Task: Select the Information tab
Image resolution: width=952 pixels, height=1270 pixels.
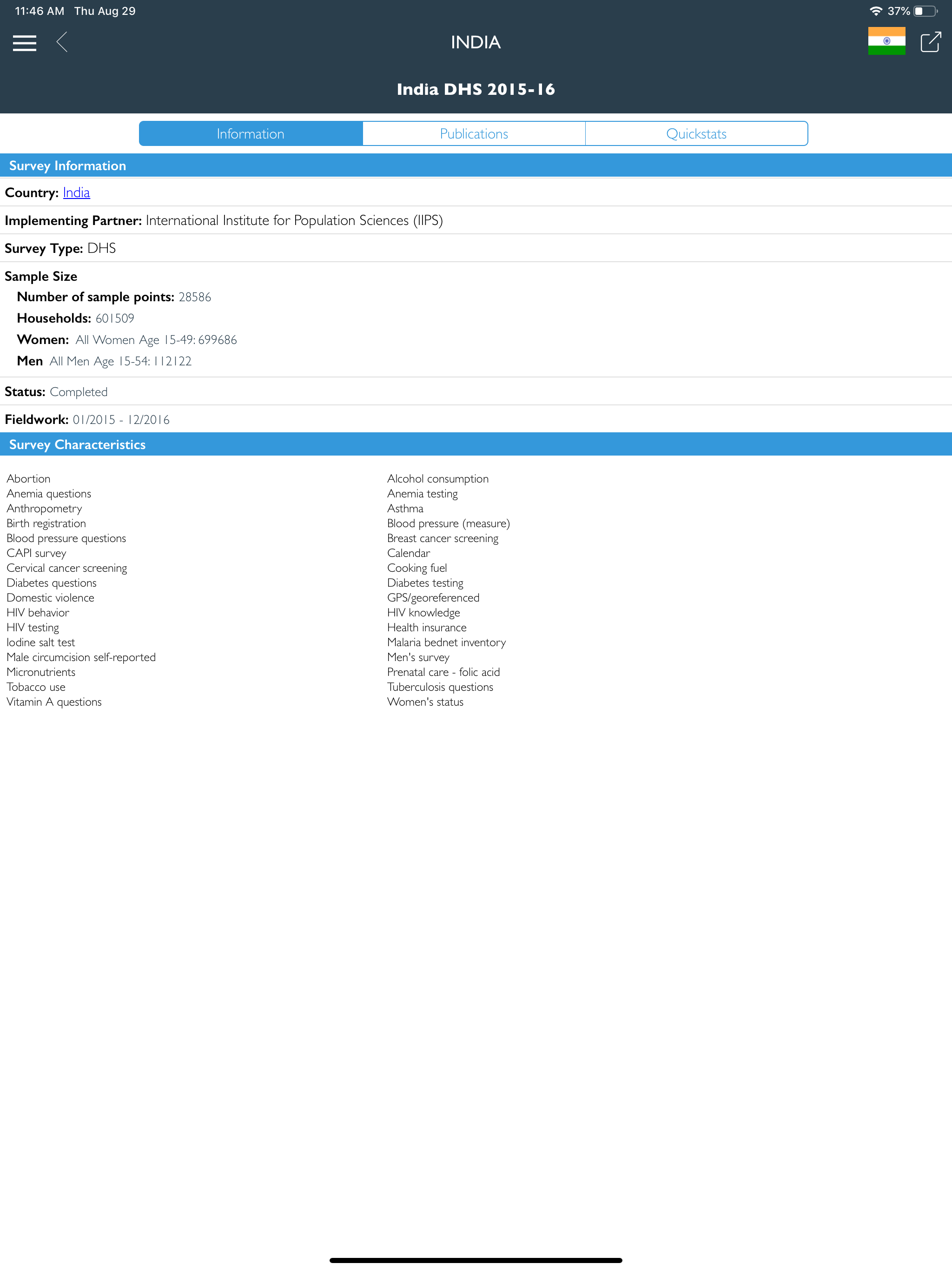Action: [x=251, y=133]
